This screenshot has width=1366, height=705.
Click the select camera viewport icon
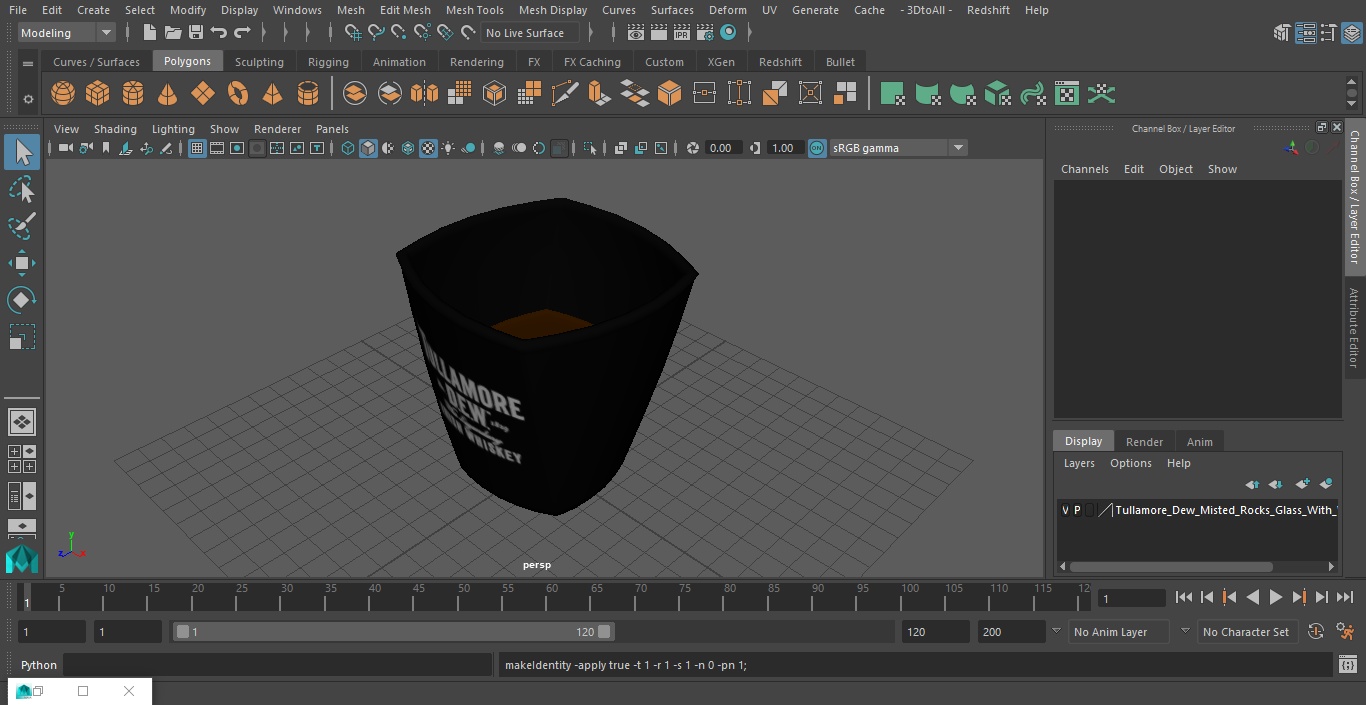65,148
